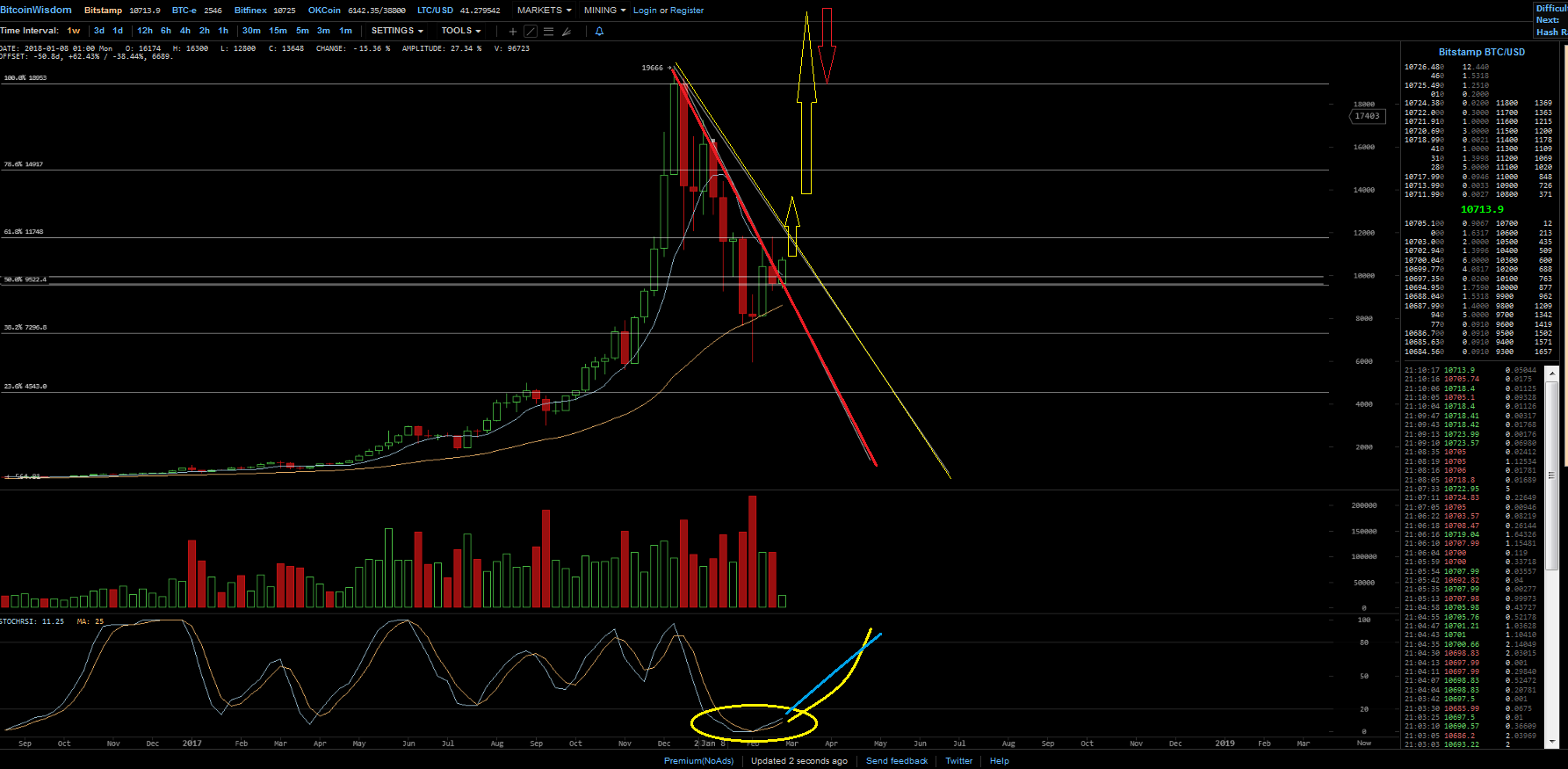
Task: Click the 10684.56 bid price row
Action: pos(1447,352)
